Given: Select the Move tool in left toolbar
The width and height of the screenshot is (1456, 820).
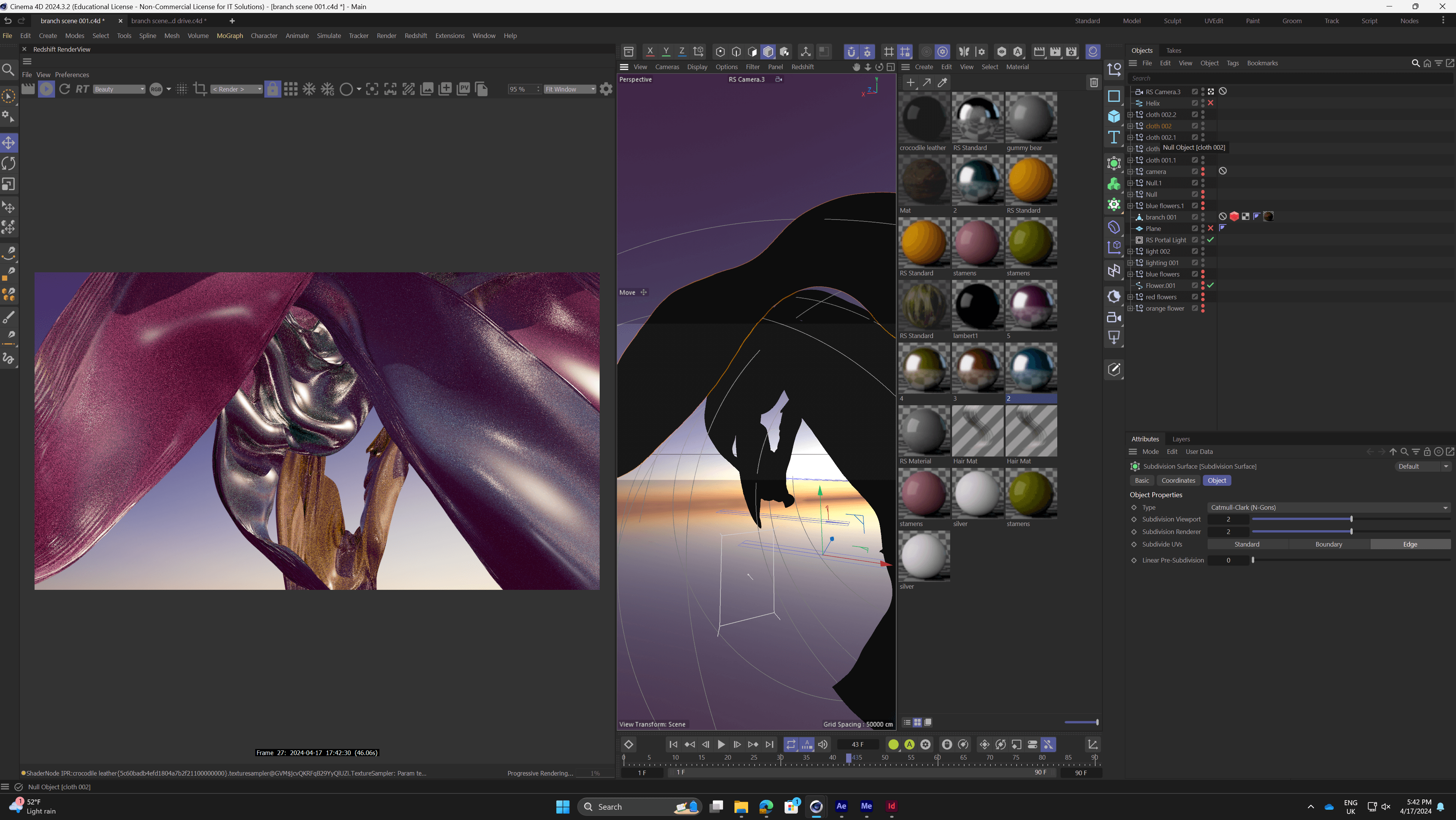Looking at the screenshot, I should (9, 142).
